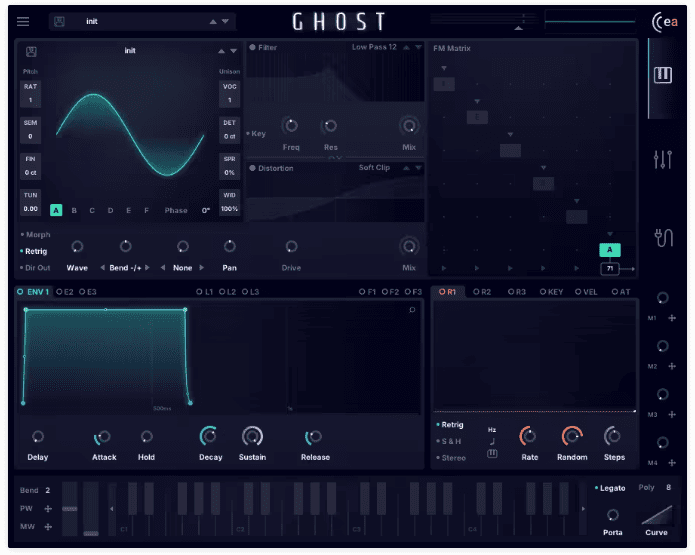695x555 pixels.
Task: Click right arrow beside Bend -/+
Action: click(x=147, y=268)
